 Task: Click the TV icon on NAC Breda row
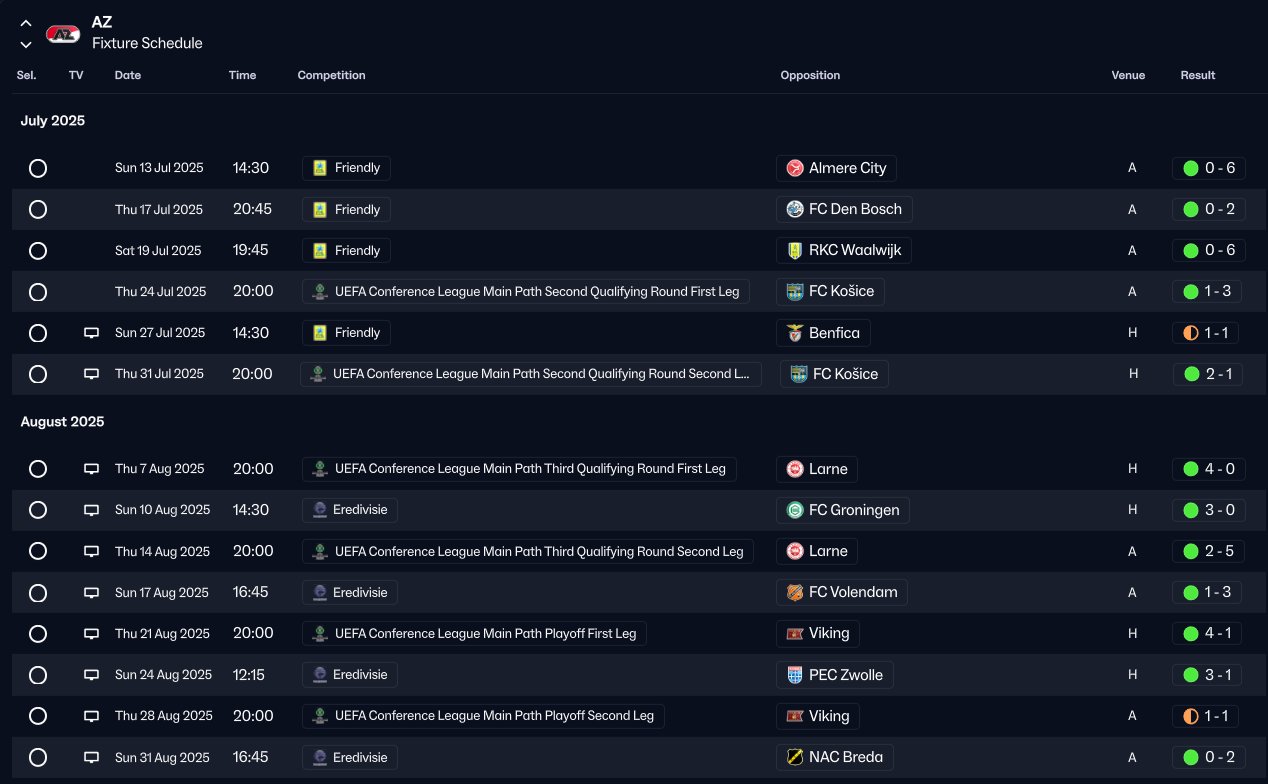[x=91, y=757]
